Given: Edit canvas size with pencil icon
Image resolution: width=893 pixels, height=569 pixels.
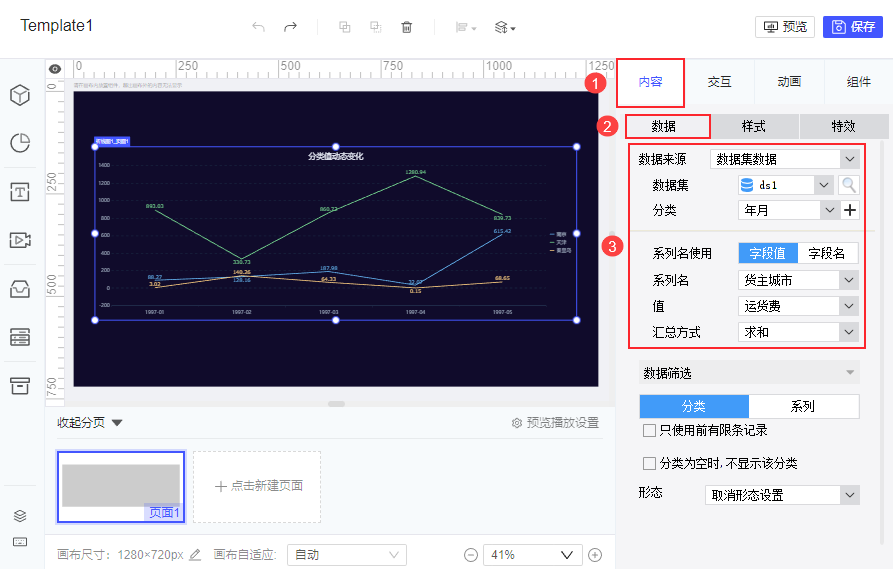Looking at the screenshot, I should (x=195, y=554).
